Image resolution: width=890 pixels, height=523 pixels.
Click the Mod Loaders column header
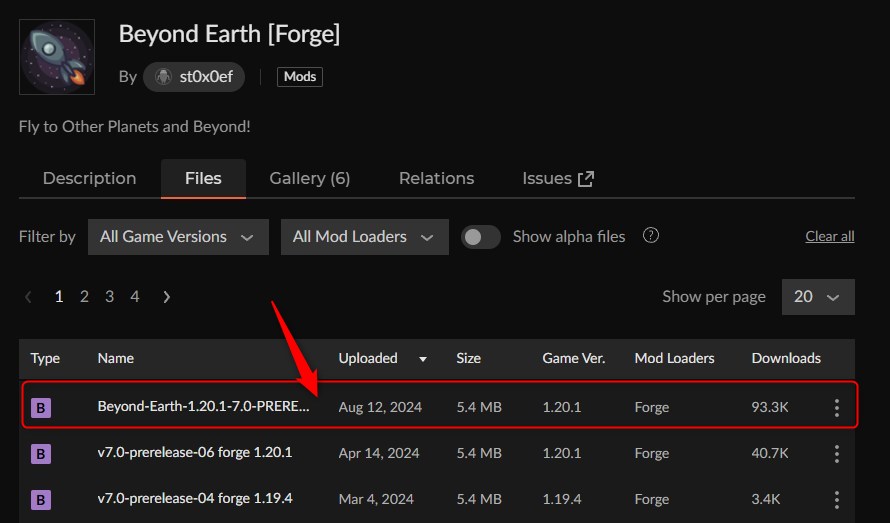tap(674, 358)
